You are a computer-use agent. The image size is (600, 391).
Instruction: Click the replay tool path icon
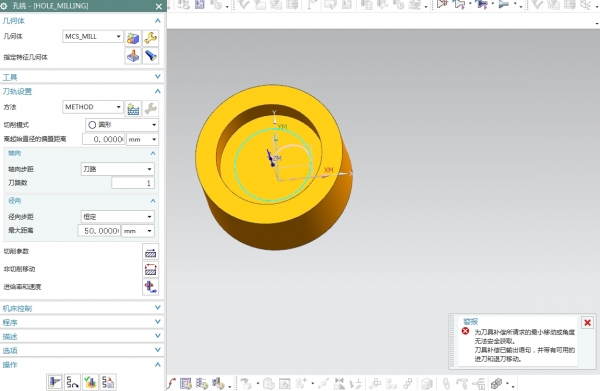pyautogui.click(x=72, y=382)
